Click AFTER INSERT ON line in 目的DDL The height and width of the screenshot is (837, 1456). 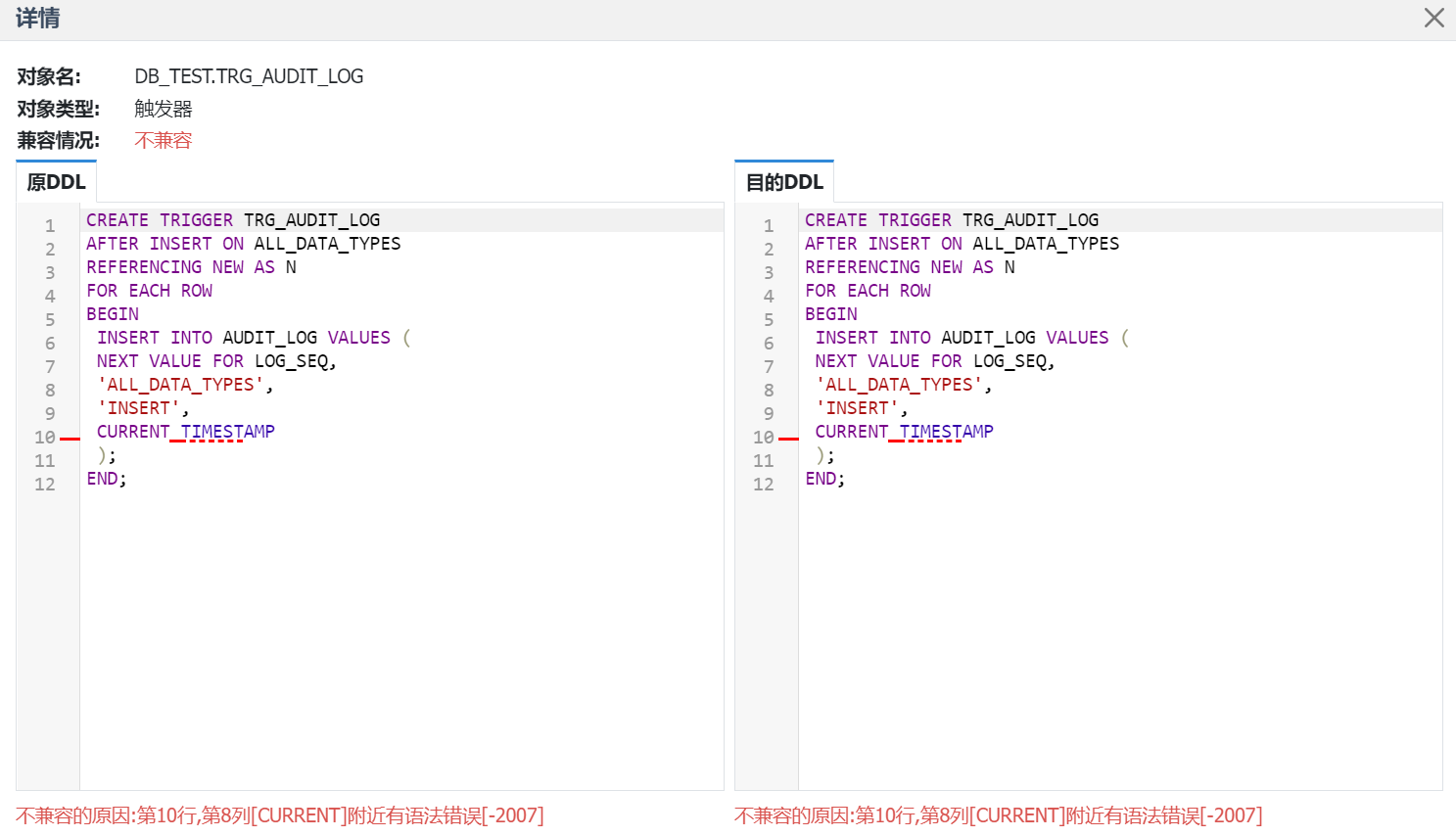pos(963,244)
